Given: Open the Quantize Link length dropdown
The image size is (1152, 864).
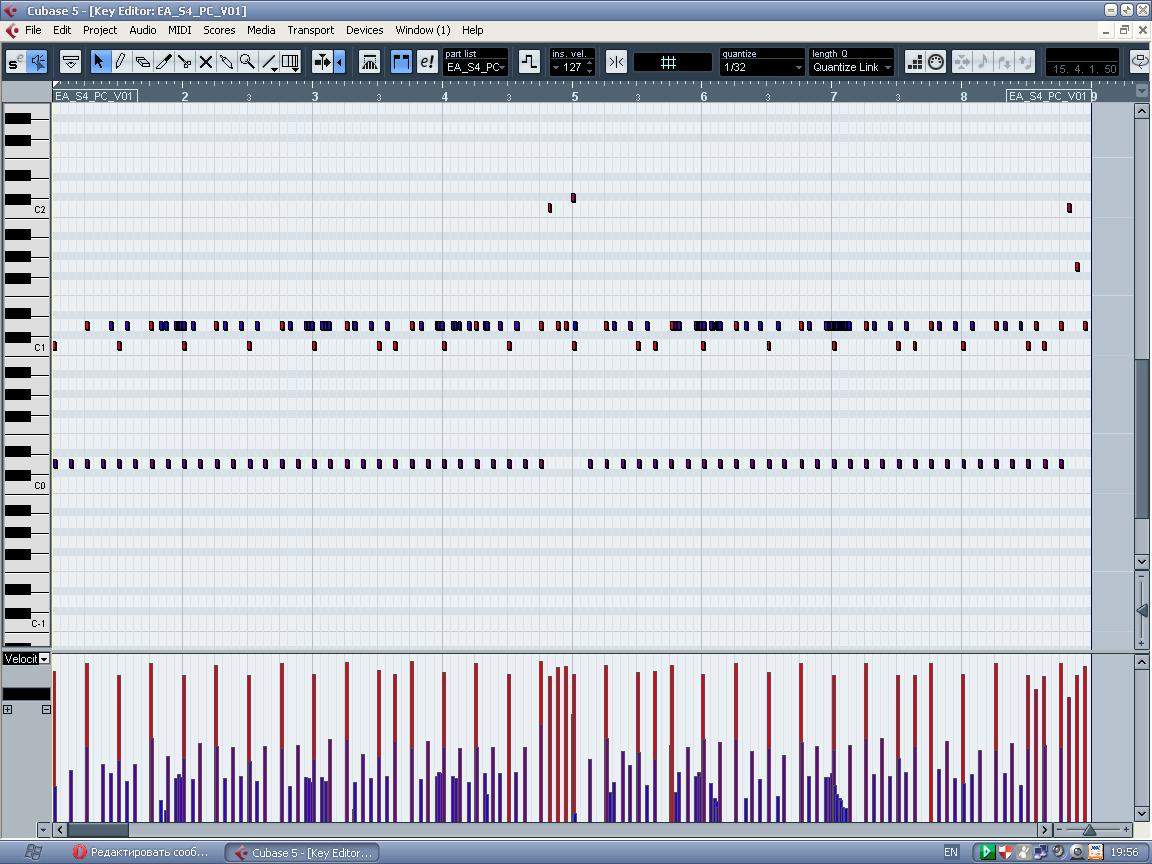Looking at the screenshot, I should pyautogui.click(x=851, y=67).
